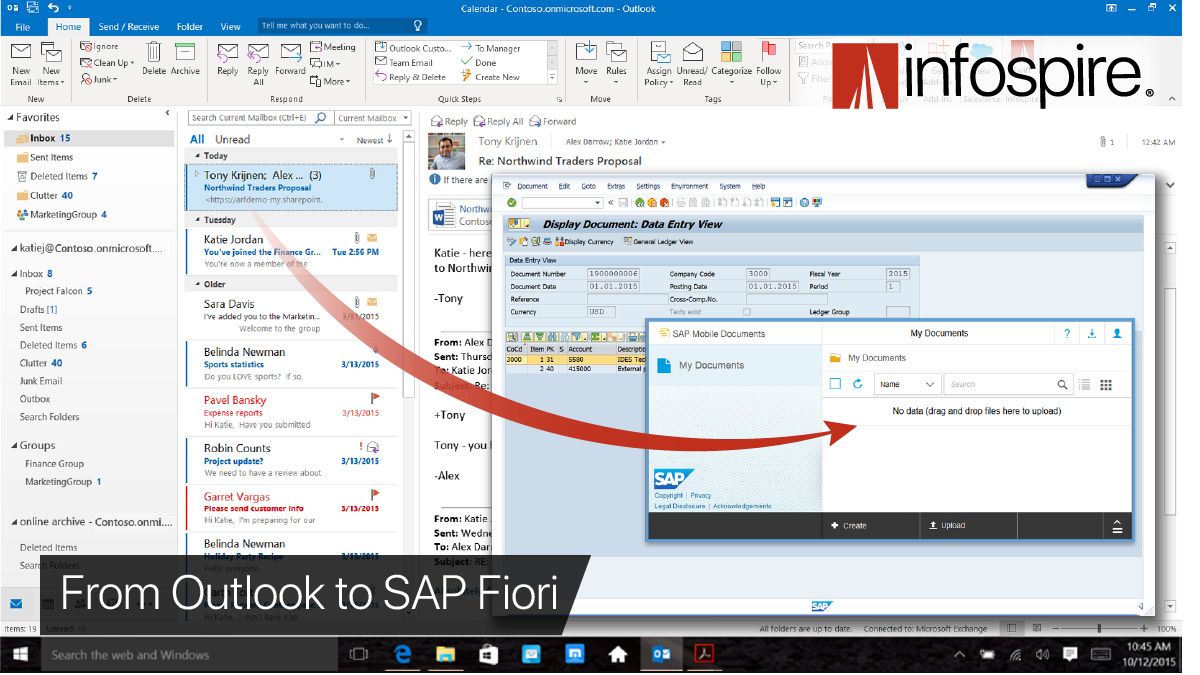Screen dimensions: 1200x675
Task: Click General Ledger View button in SAP
Action: [x=658, y=241]
